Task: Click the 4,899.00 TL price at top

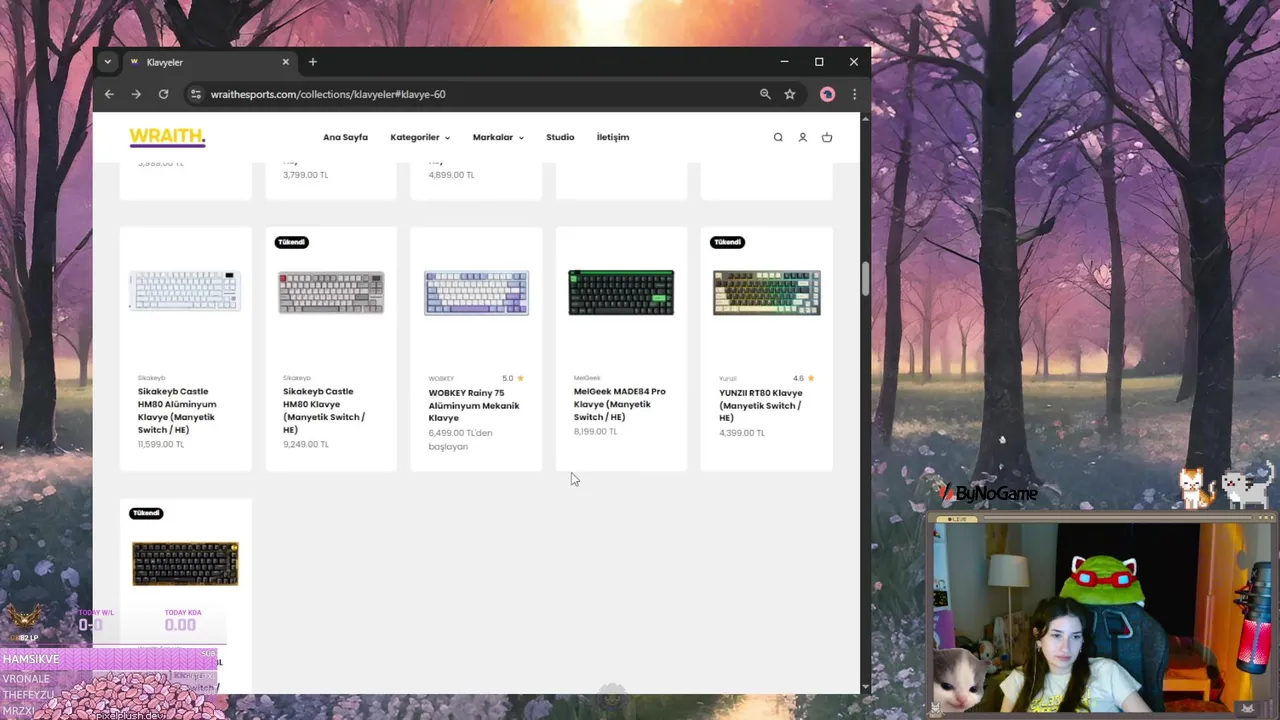Action: [451, 174]
